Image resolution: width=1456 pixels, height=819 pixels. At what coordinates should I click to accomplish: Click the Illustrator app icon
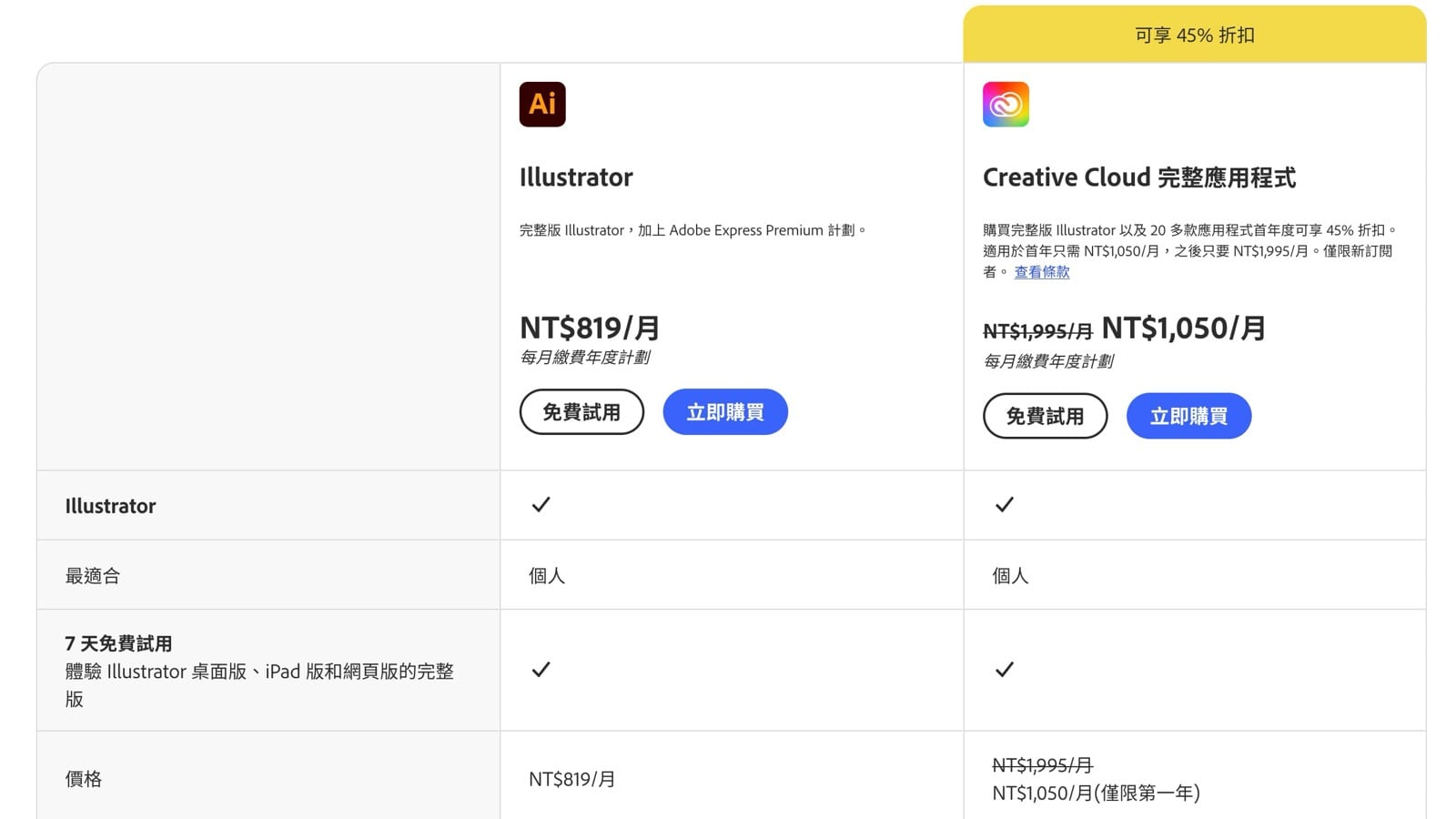coord(541,104)
